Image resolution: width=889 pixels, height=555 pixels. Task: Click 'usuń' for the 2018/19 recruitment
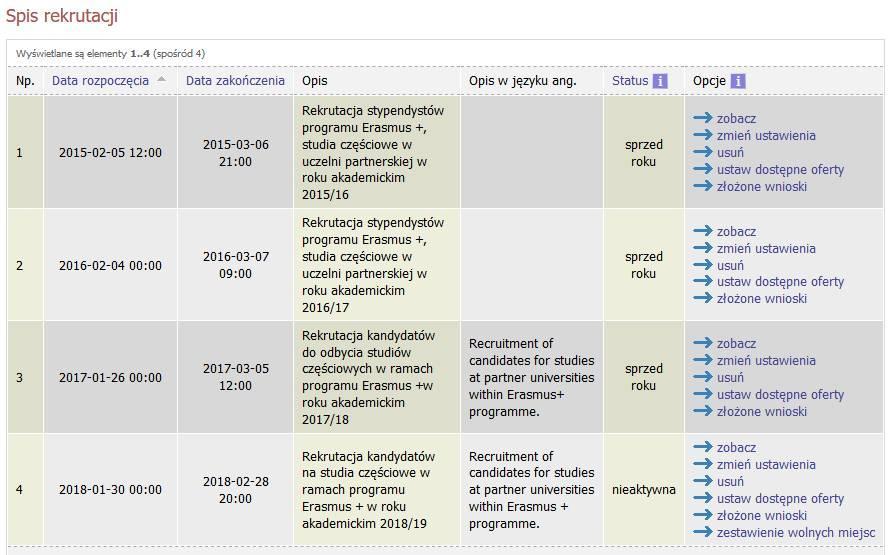[x=730, y=481]
